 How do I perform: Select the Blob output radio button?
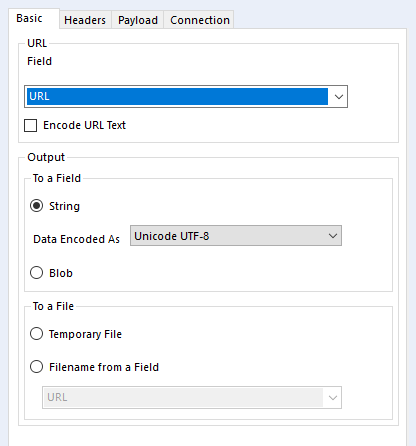pos(36,273)
